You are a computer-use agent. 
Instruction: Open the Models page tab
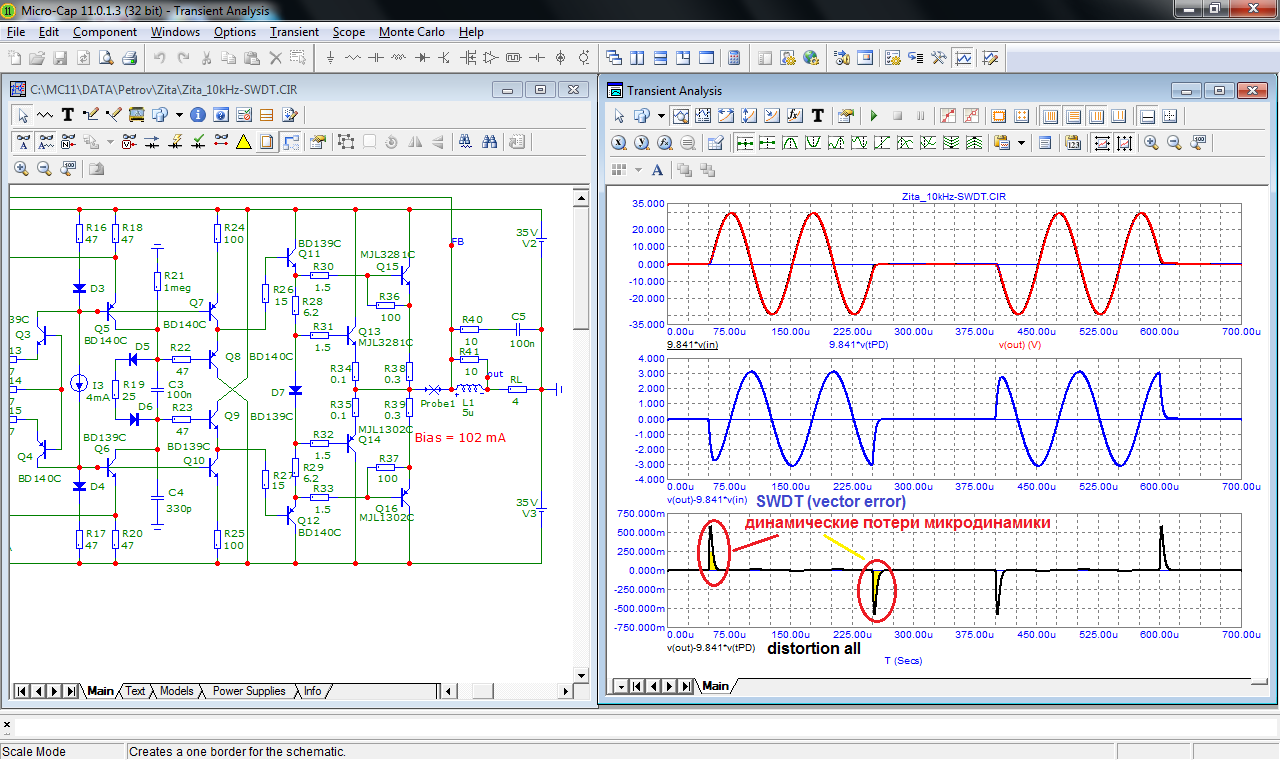coord(176,691)
